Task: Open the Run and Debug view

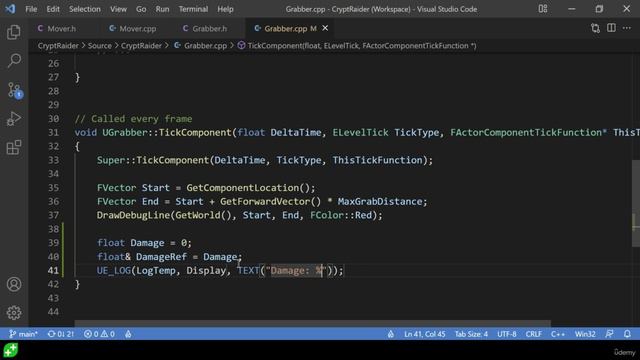Action: click(14, 119)
